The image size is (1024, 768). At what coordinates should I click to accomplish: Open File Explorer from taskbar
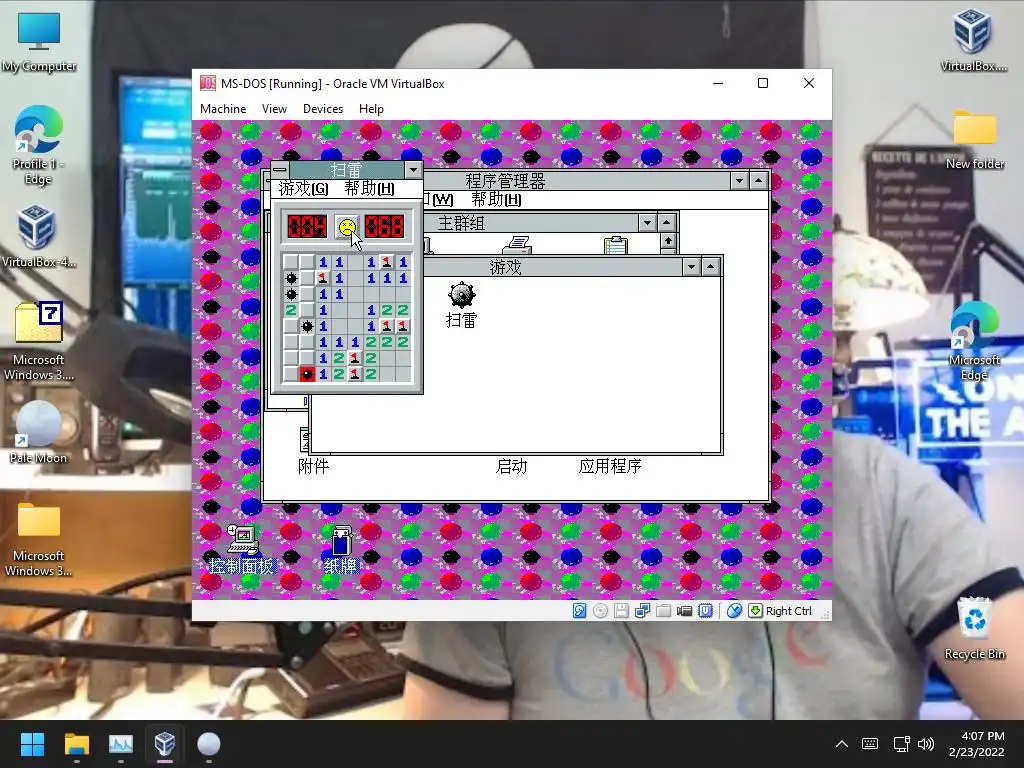76,744
